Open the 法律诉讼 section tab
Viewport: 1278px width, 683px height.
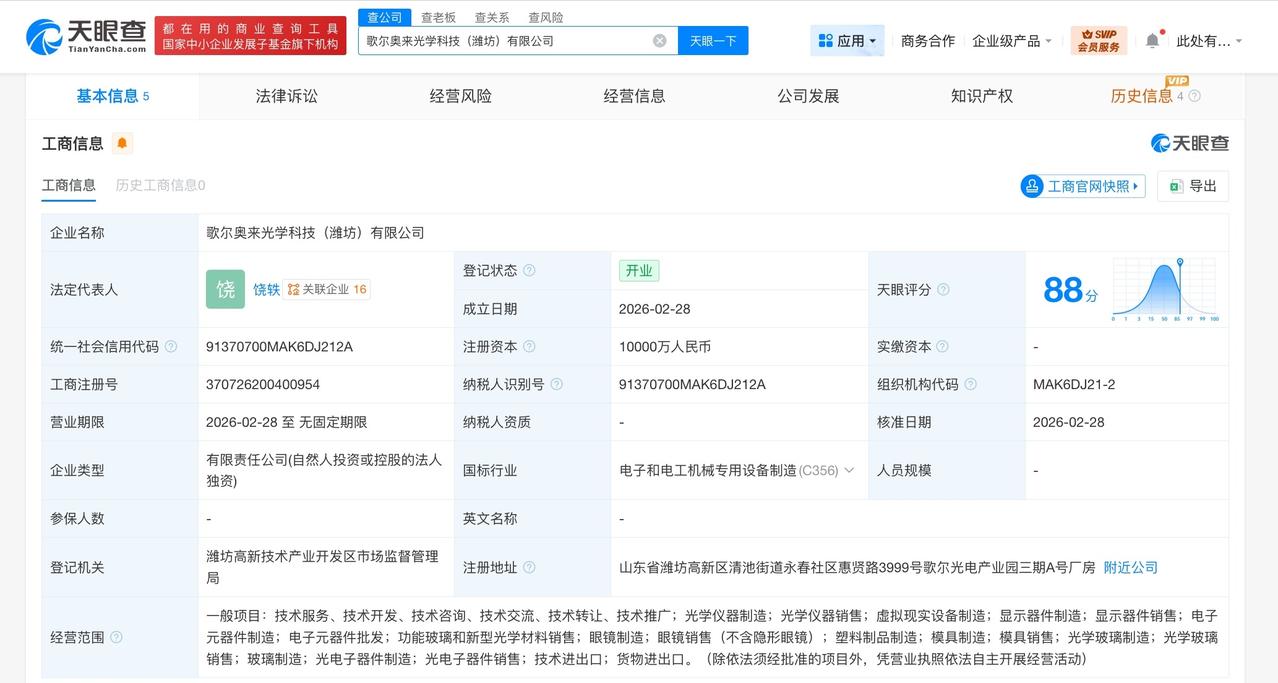coord(285,96)
